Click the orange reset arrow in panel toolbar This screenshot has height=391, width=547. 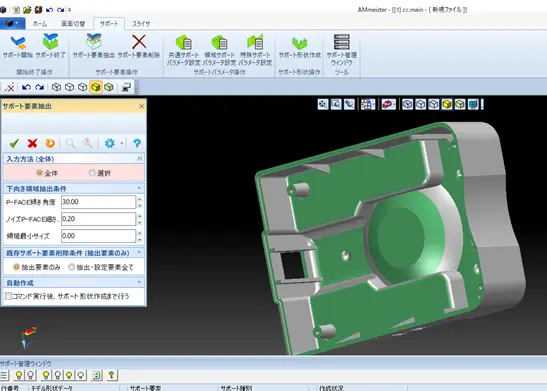click(50, 143)
